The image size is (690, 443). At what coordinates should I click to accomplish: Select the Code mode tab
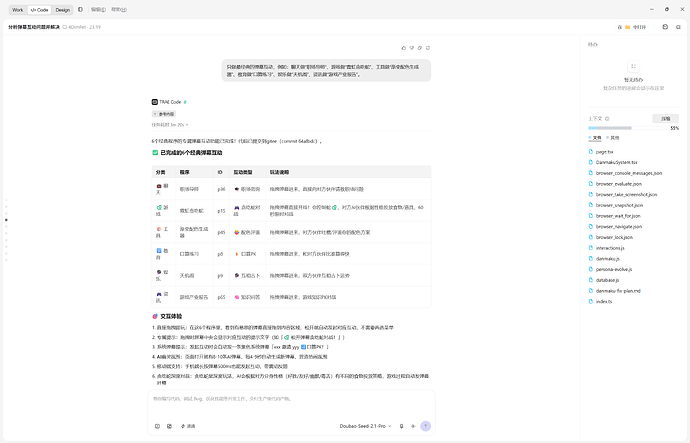(40, 10)
